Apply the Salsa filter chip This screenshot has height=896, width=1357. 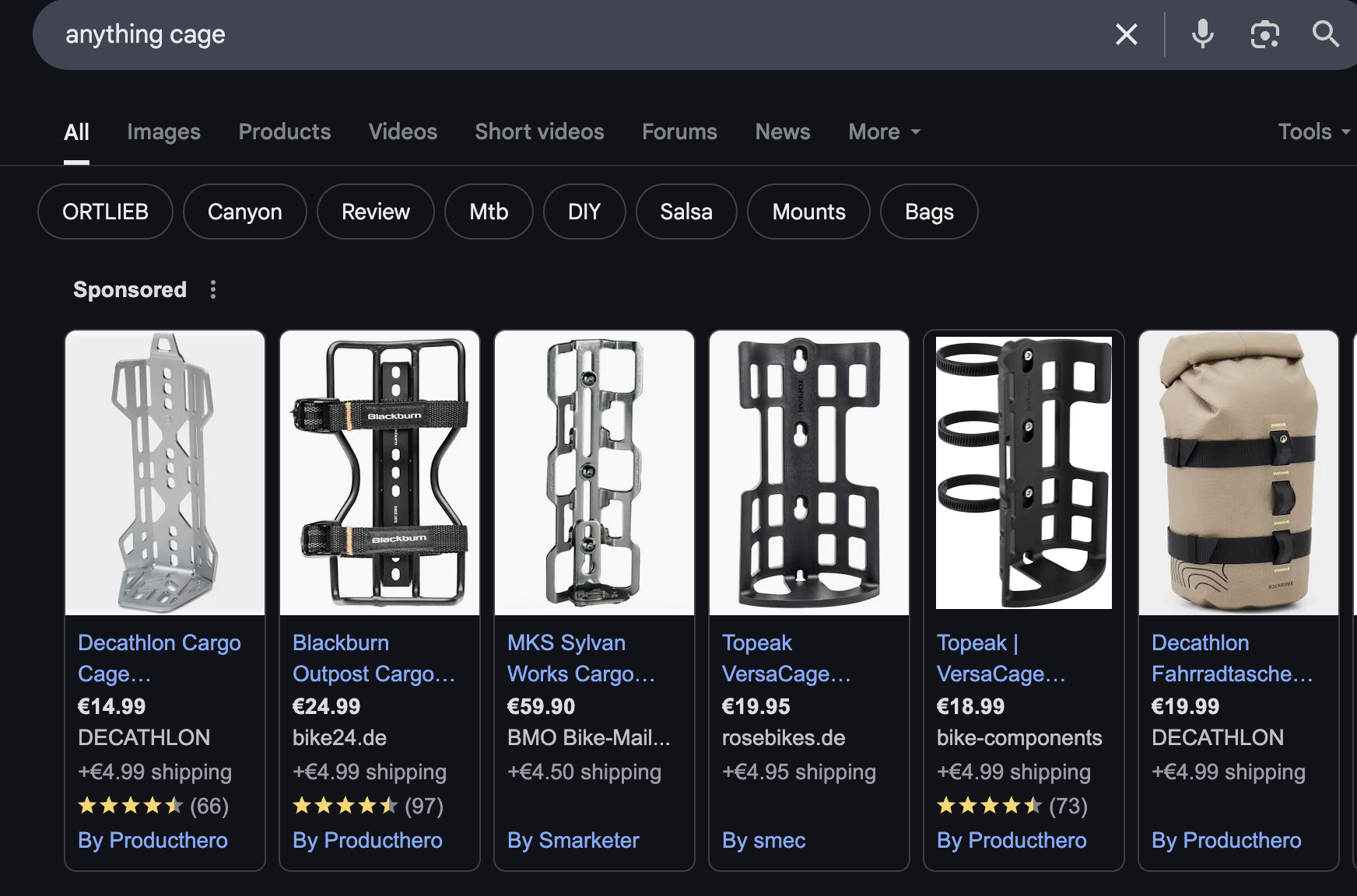(x=686, y=212)
